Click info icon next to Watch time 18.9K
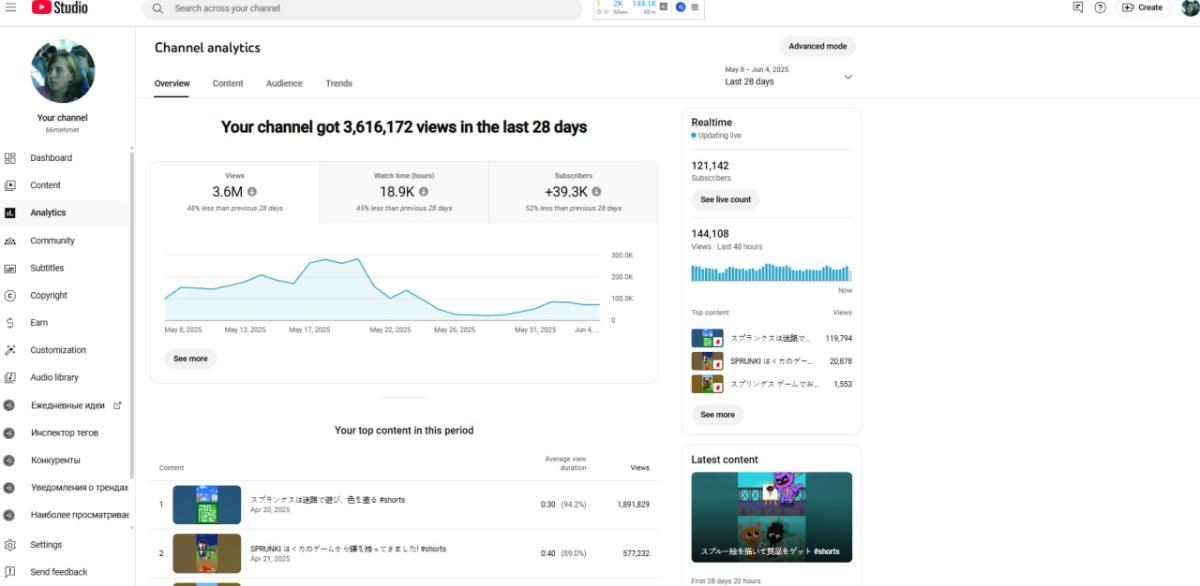Viewport: 1200px width, 586px height. (424, 191)
